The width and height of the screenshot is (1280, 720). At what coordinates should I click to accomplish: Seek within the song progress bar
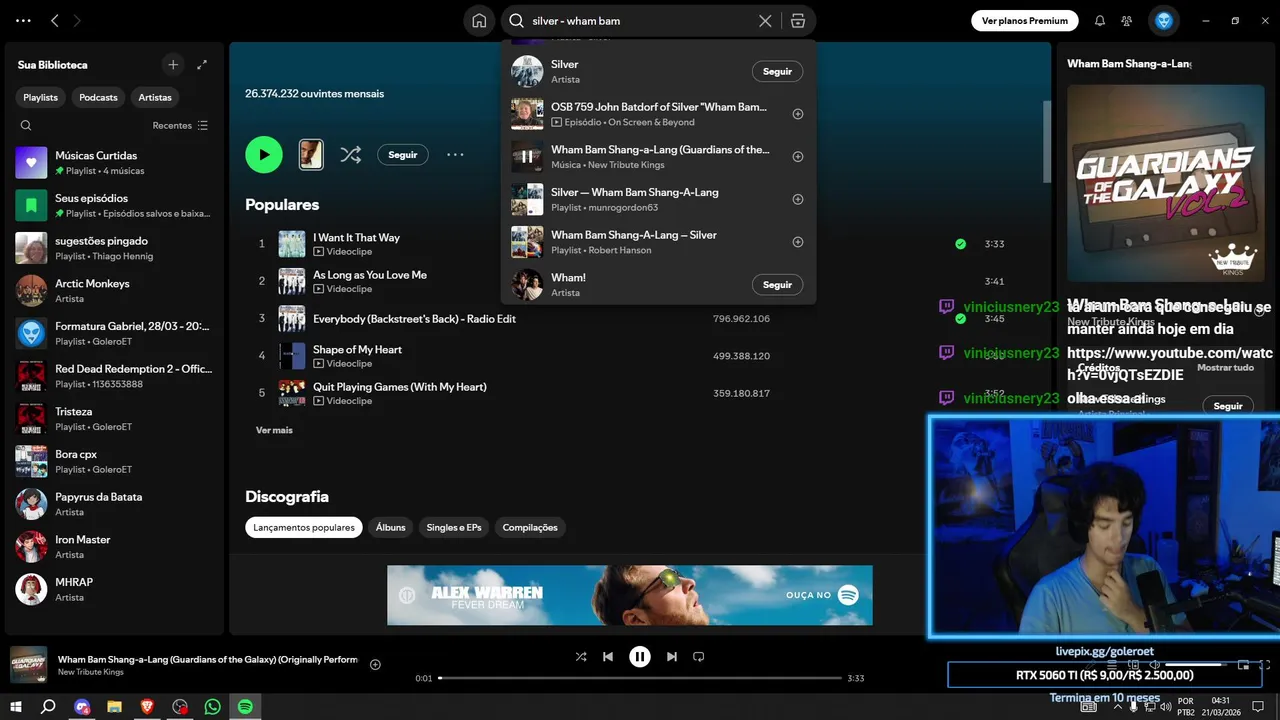pos(640,678)
